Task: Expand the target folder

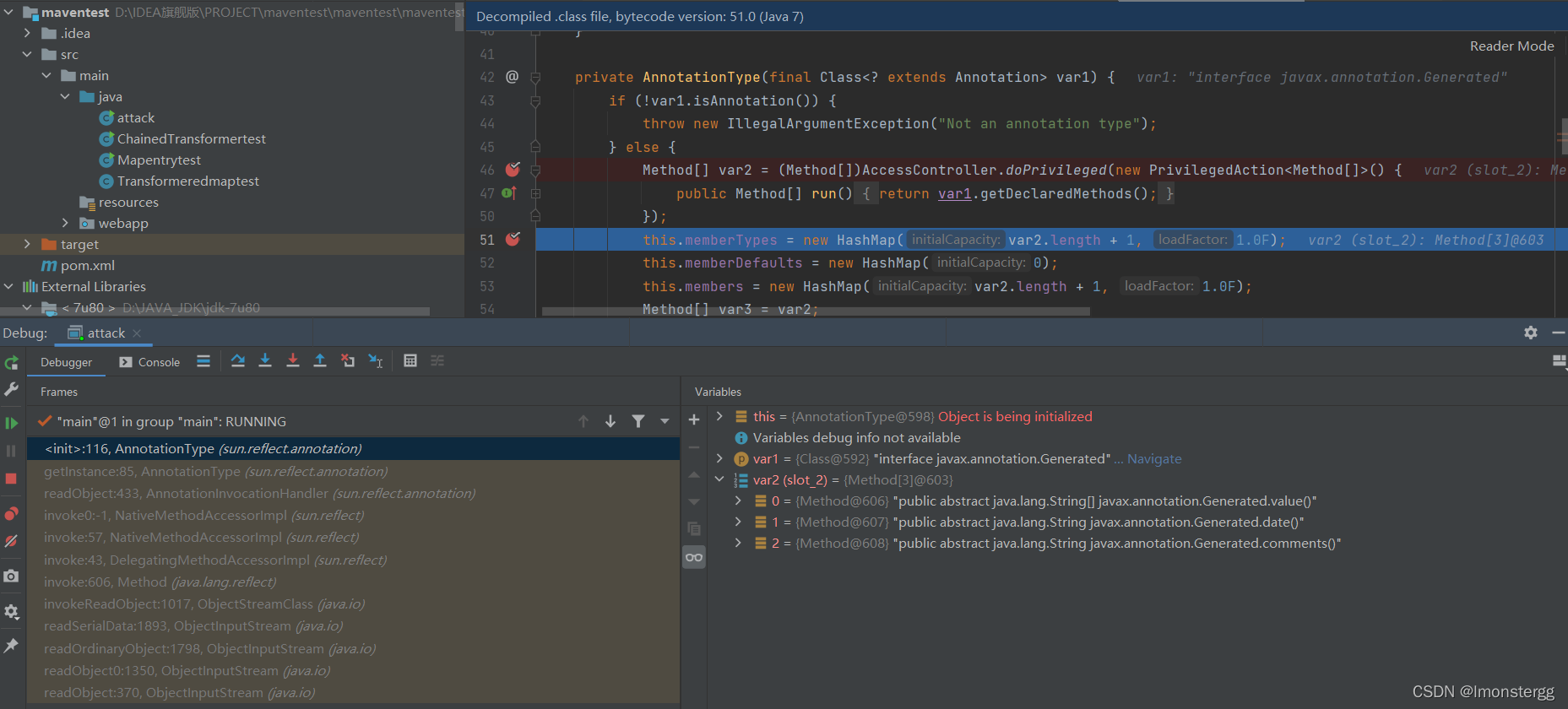Action: [27, 244]
